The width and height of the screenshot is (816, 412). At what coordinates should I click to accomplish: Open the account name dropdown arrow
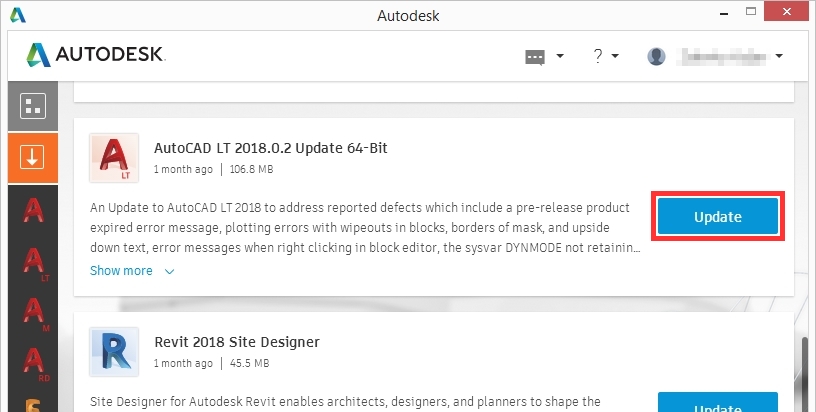(x=778, y=56)
